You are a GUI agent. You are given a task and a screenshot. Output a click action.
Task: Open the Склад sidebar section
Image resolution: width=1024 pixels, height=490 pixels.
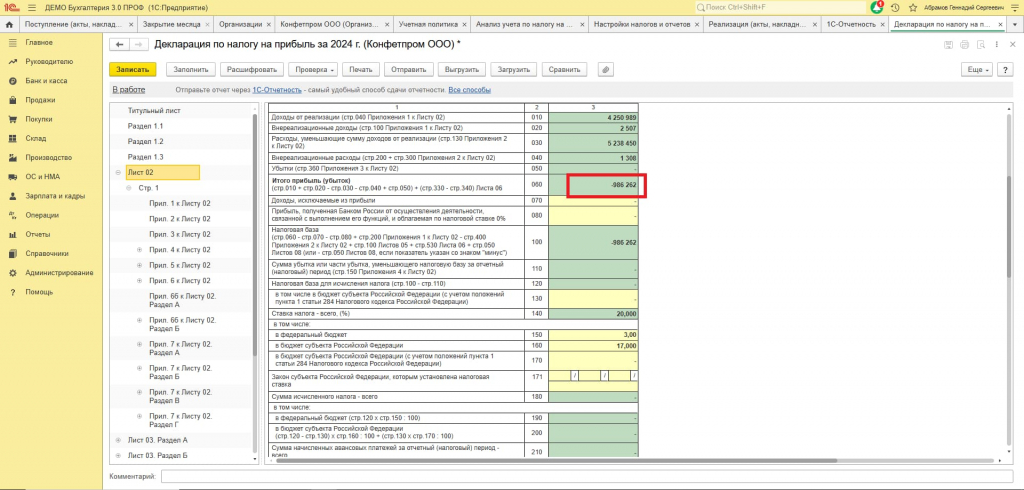click(x=36, y=139)
